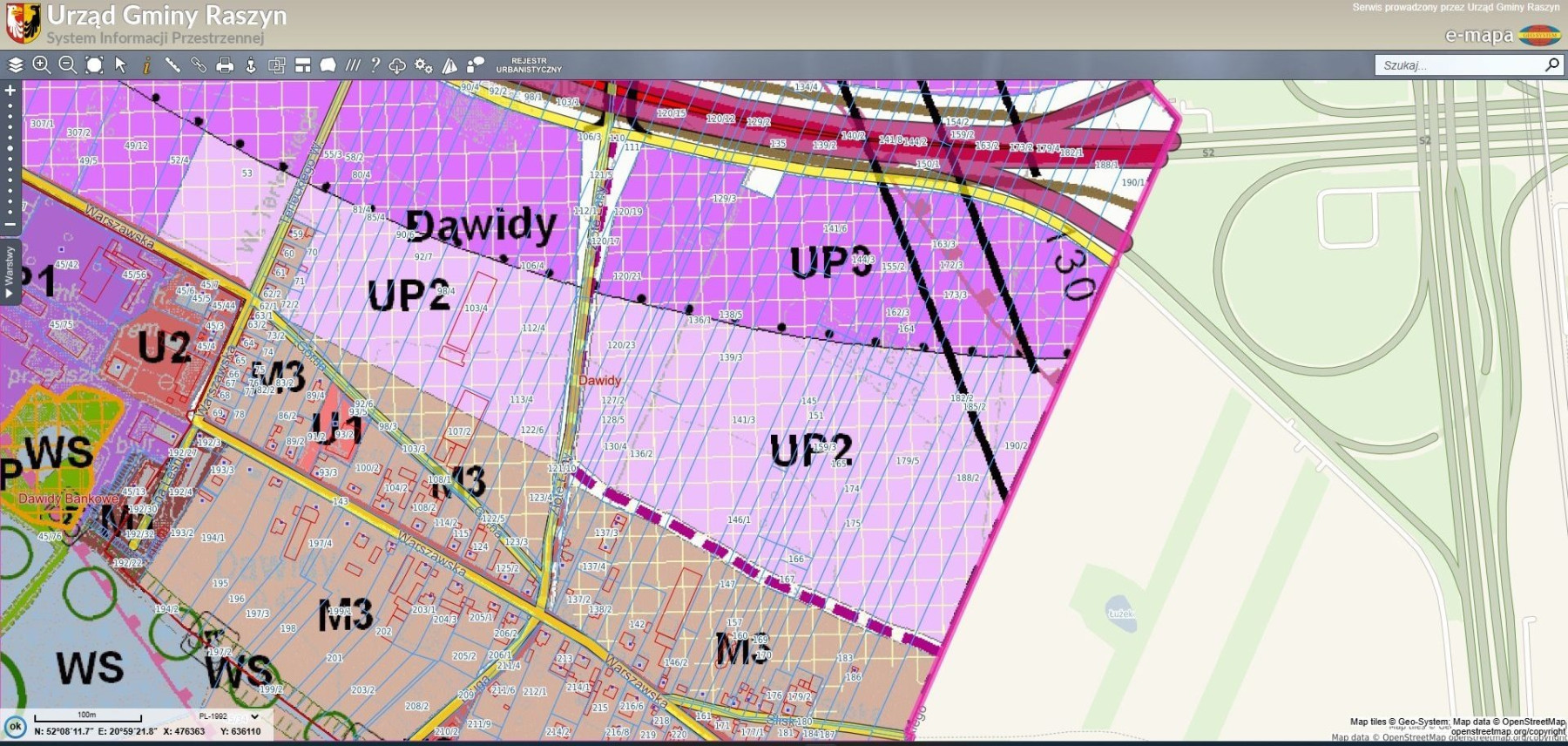Click the round ok status button
1568x746 pixels.
click(15, 726)
